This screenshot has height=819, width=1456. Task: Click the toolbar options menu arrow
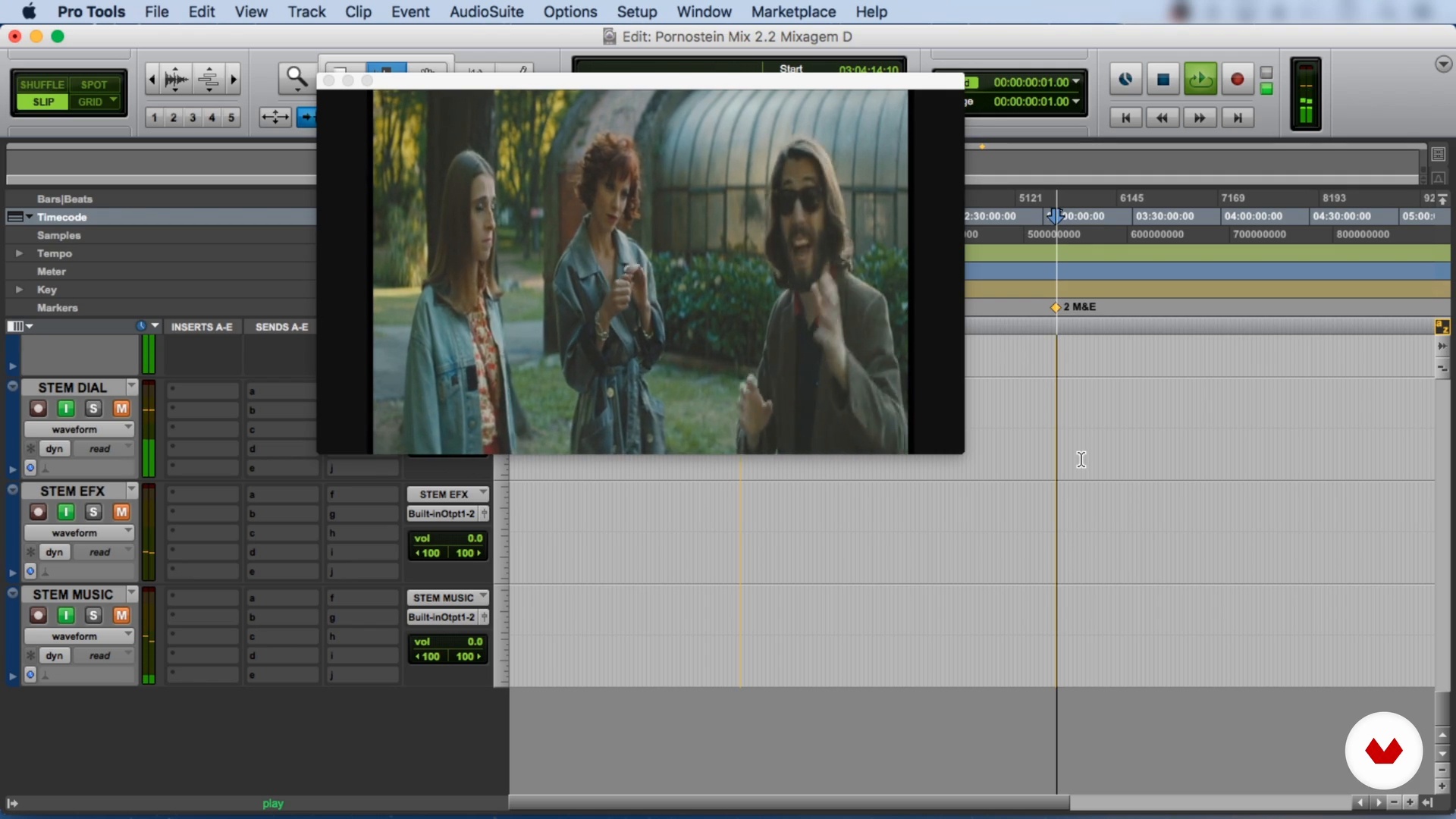[1443, 64]
